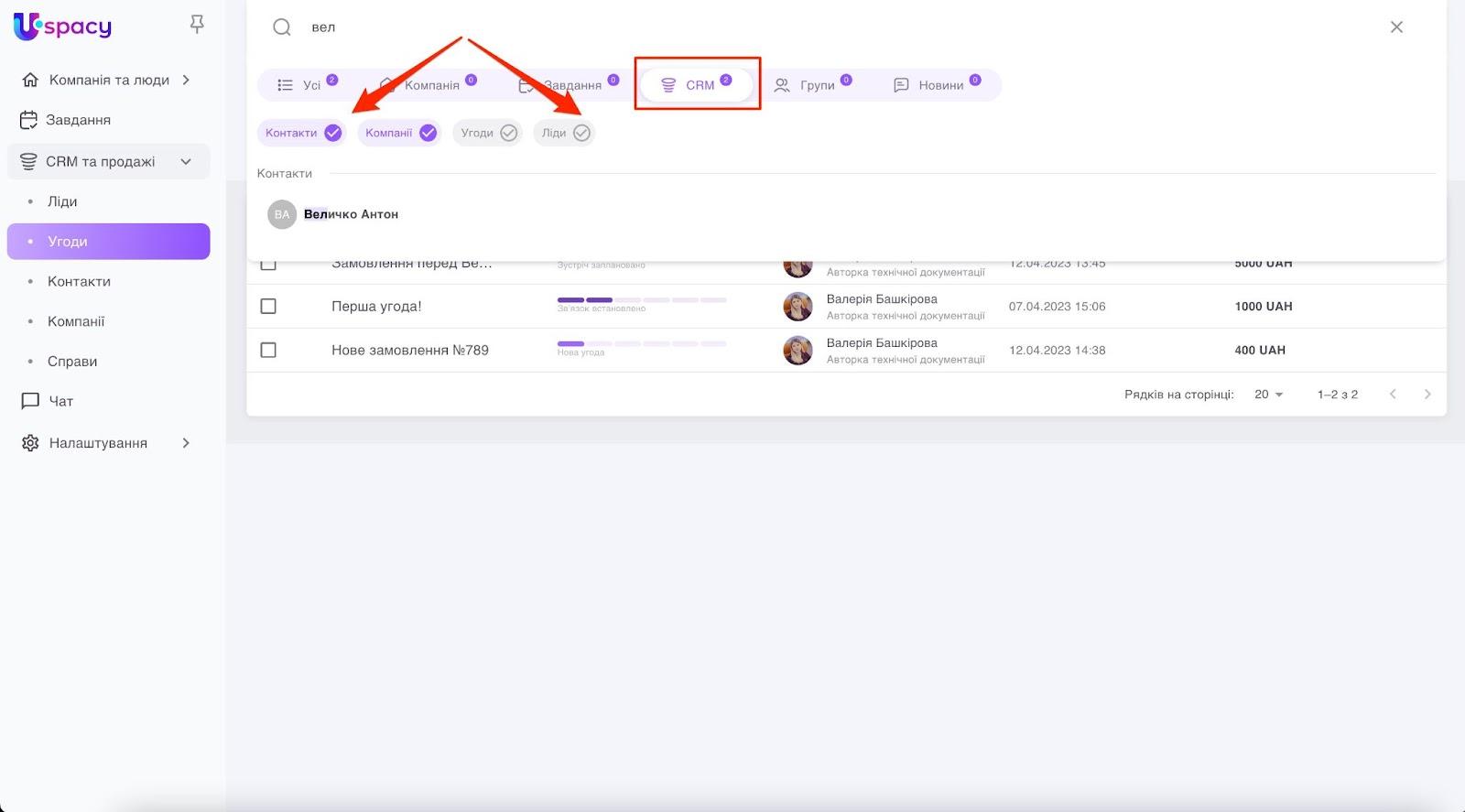Click the CRM stack icon in search tabs
Screen dimensions: 1465x812
click(x=668, y=85)
